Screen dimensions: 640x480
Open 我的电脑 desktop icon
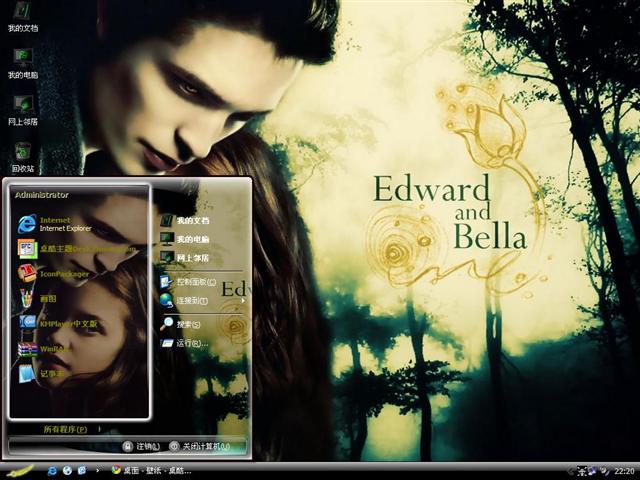point(23,63)
